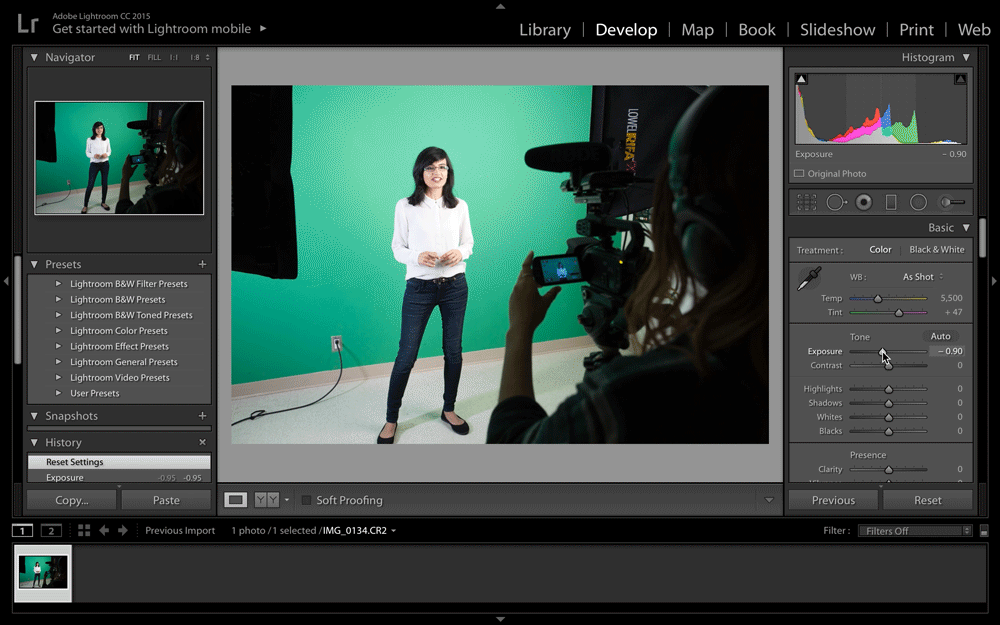
Task: Go forward with filmstrip right arrow
Action: click(x=122, y=531)
